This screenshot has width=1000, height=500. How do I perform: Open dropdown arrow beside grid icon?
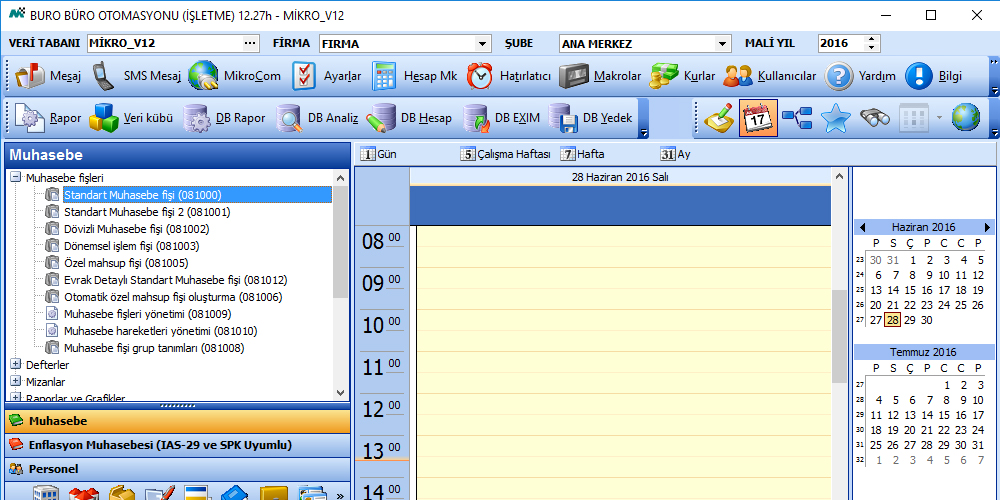937,118
